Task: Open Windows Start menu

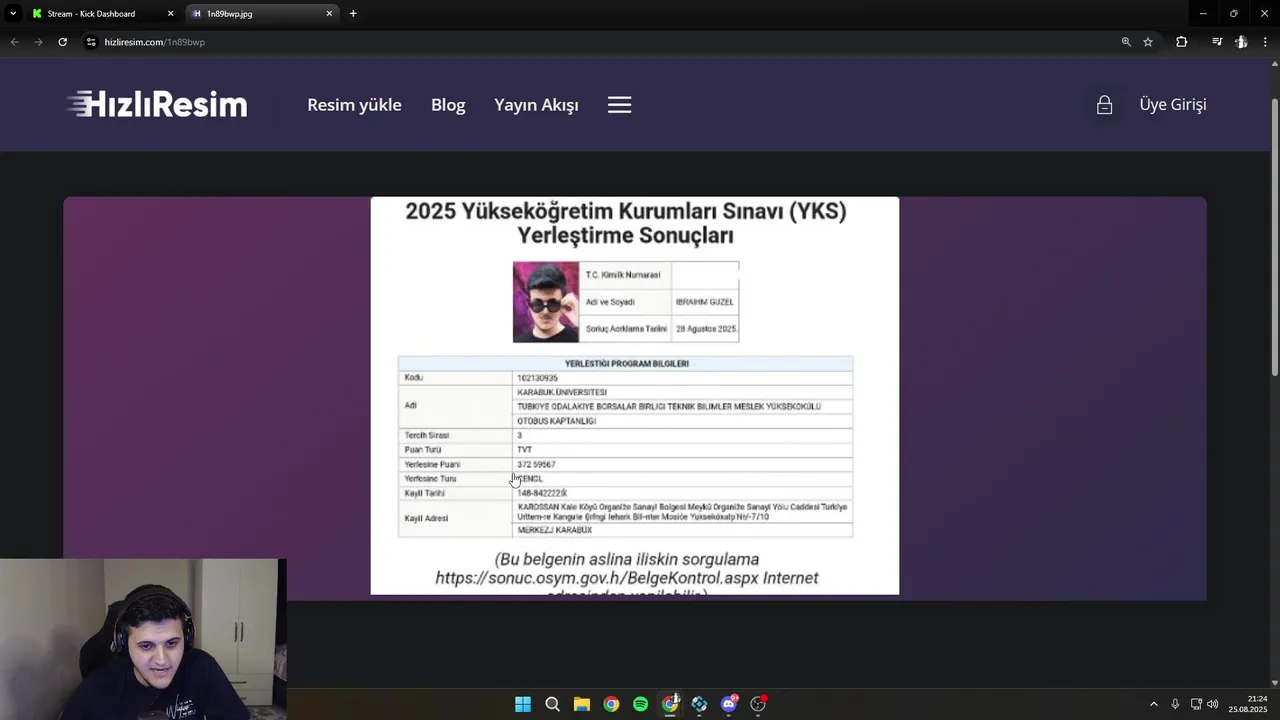Action: 523,704
